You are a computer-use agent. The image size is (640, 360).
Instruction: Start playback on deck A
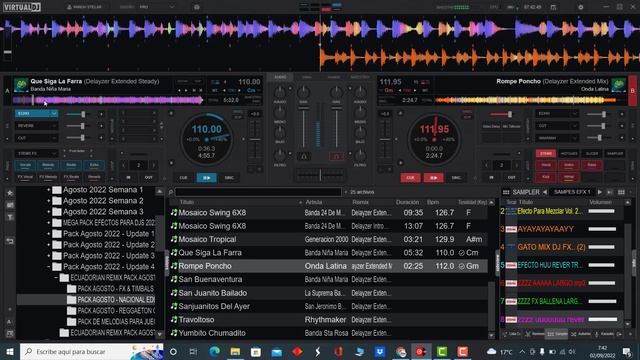coord(207,178)
